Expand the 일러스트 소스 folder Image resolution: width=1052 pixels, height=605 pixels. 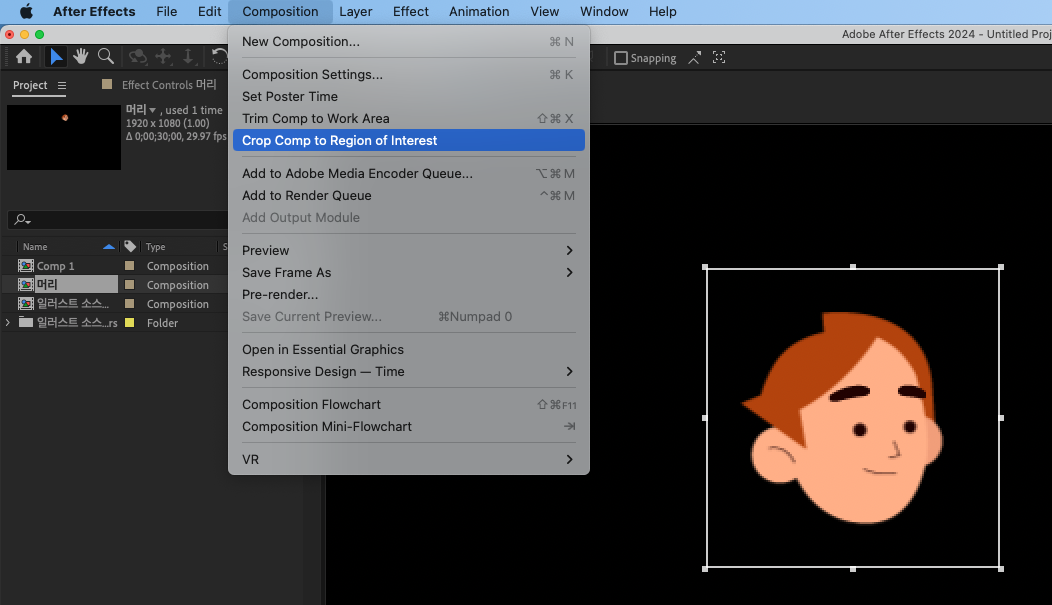coord(7,323)
